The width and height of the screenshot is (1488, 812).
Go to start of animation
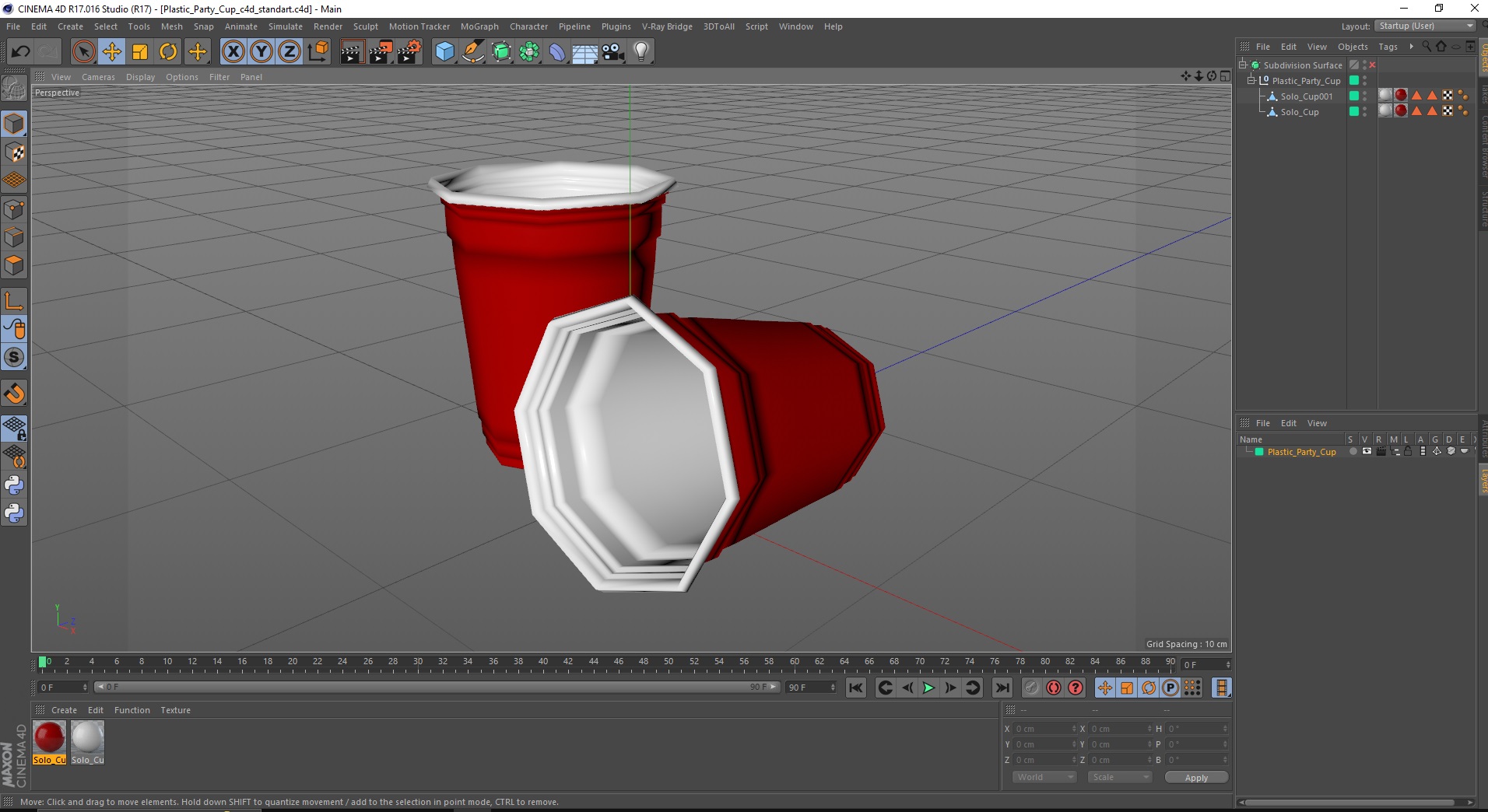pos(856,688)
